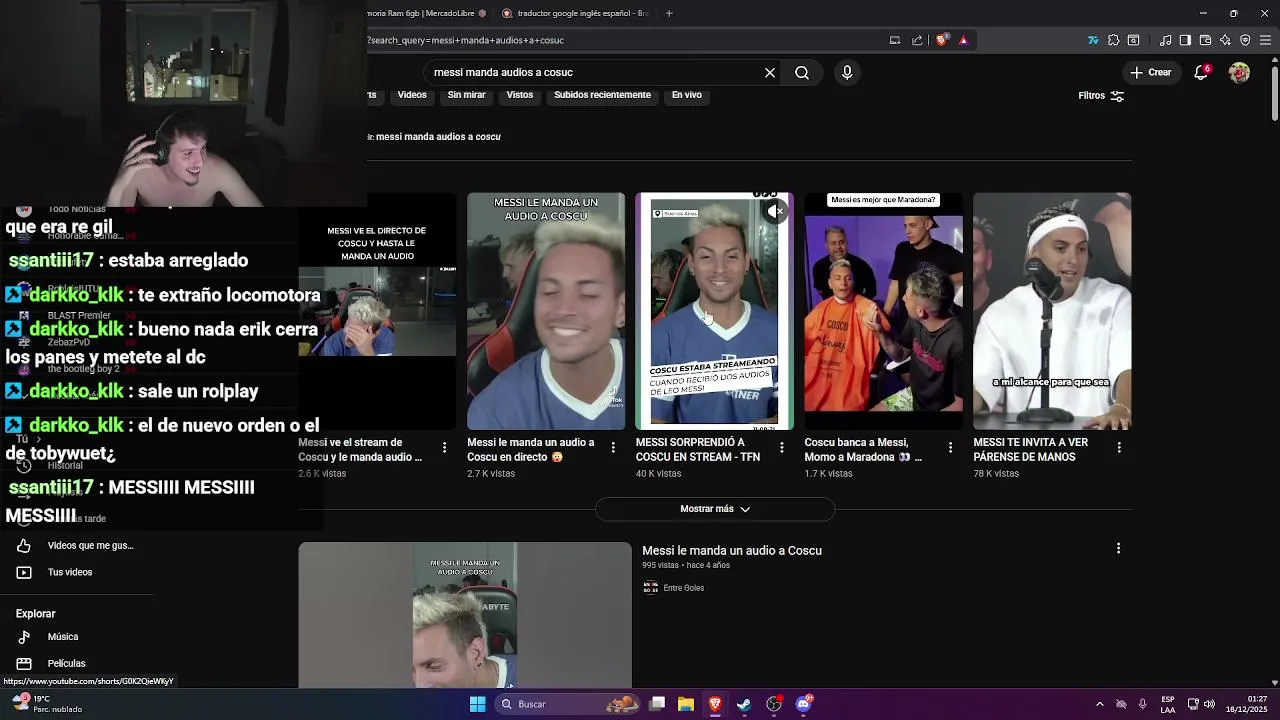The height and width of the screenshot is (720, 1280).
Task: Open the media control music note icon
Action: 1166,40
